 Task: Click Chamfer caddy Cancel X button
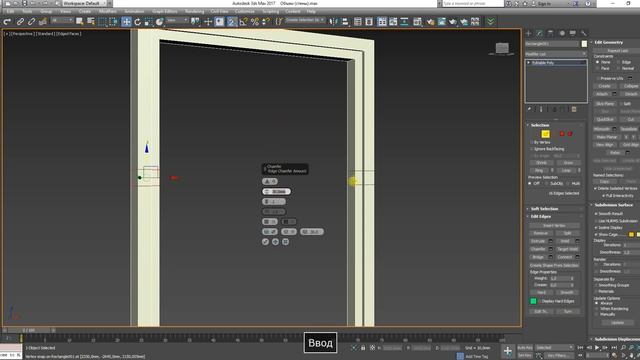point(286,242)
